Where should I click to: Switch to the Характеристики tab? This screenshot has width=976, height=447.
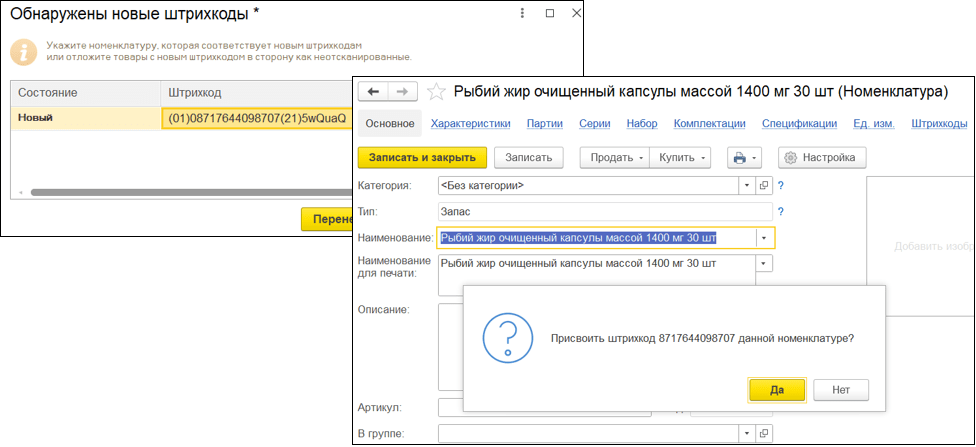[470, 124]
